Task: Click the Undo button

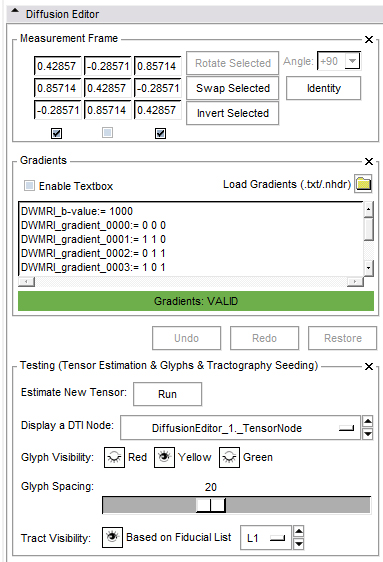Action: [x=186, y=338]
